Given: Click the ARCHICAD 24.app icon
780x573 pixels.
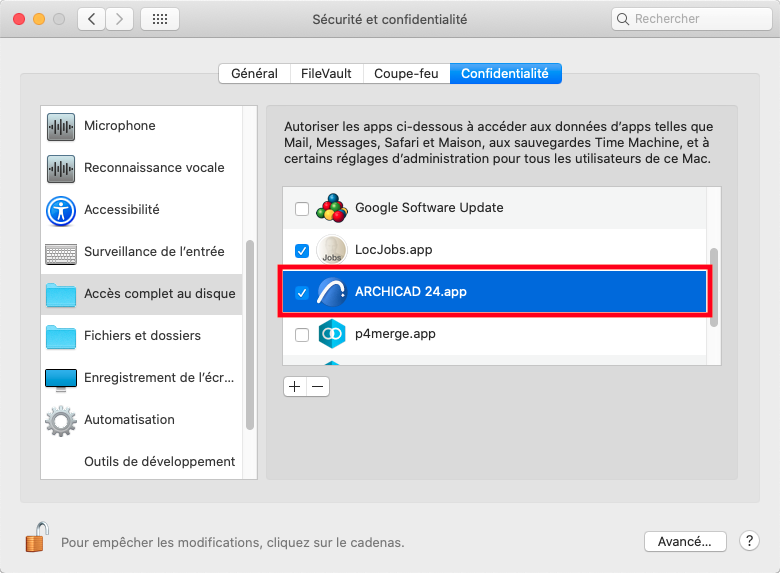Looking at the screenshot, I should point(332,292).
